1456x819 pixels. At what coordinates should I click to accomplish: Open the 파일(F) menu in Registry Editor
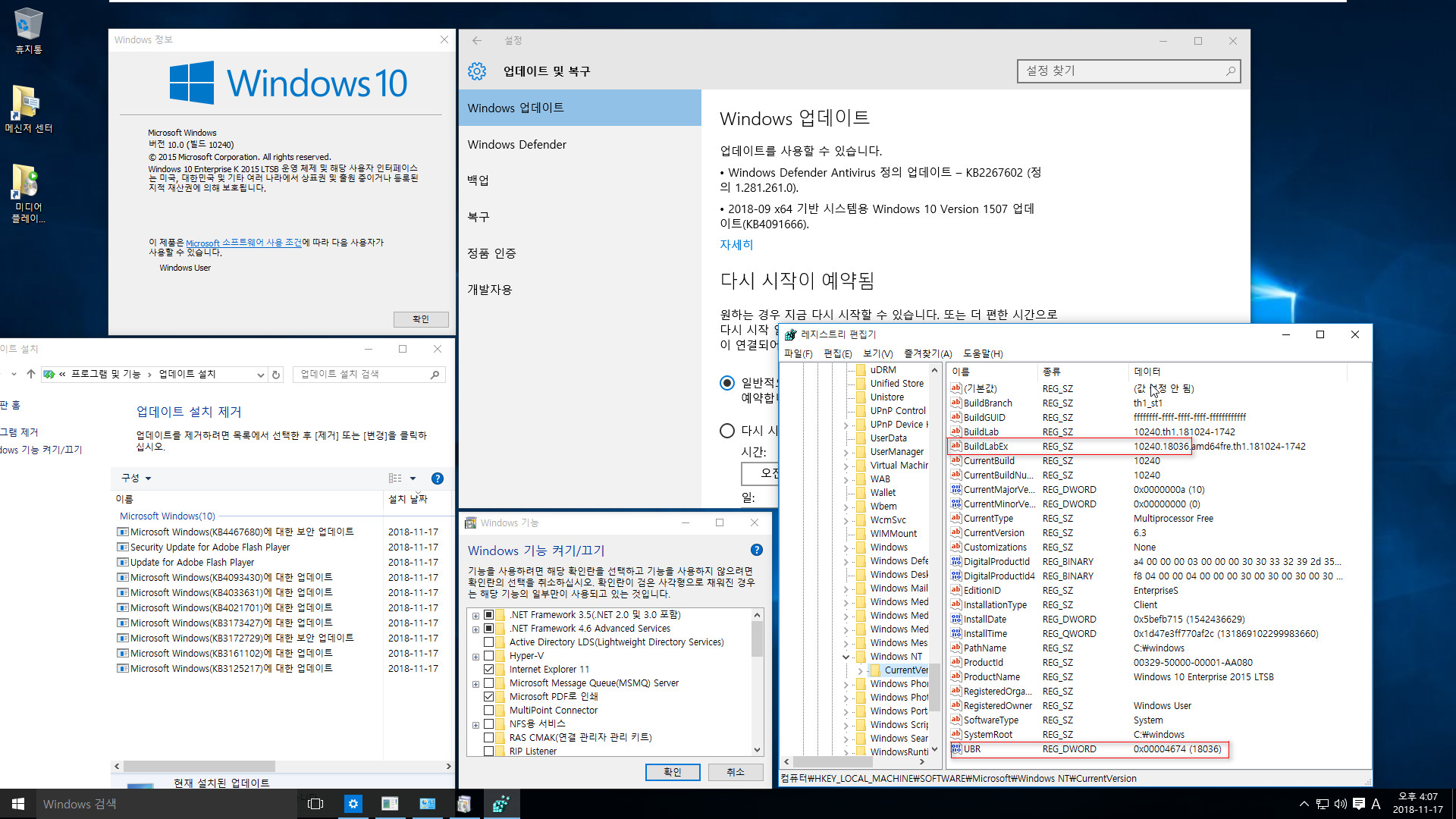(x=798, y=354)
